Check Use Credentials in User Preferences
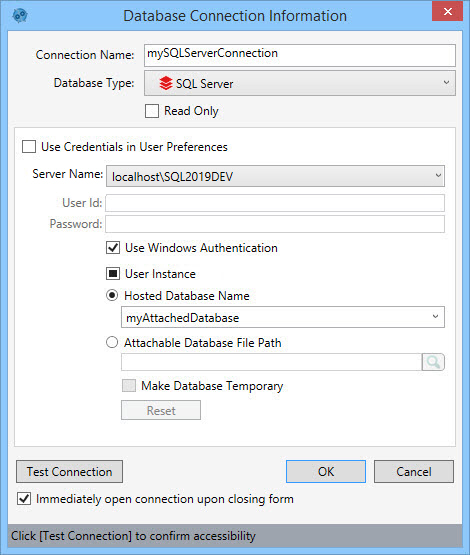Viewport: 470px width, 555px height. pyautogui.click(x=29, y=147)
